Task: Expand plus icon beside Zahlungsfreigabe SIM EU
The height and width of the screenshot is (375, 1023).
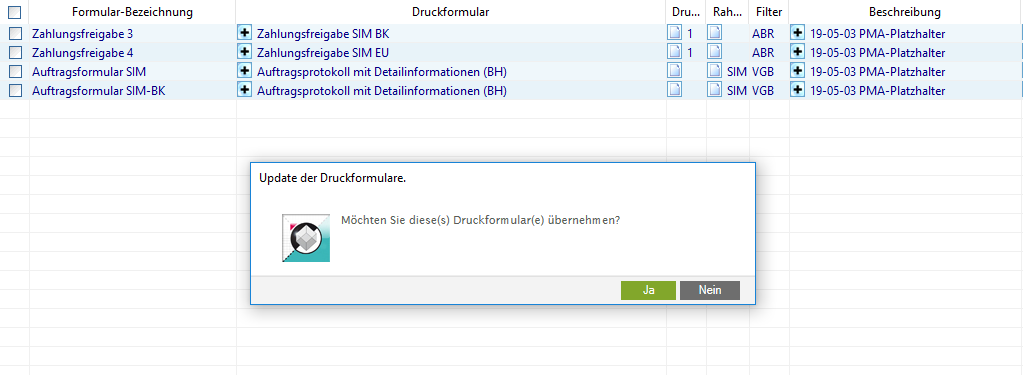Action: pyautogui.click(x=245, y=52)
